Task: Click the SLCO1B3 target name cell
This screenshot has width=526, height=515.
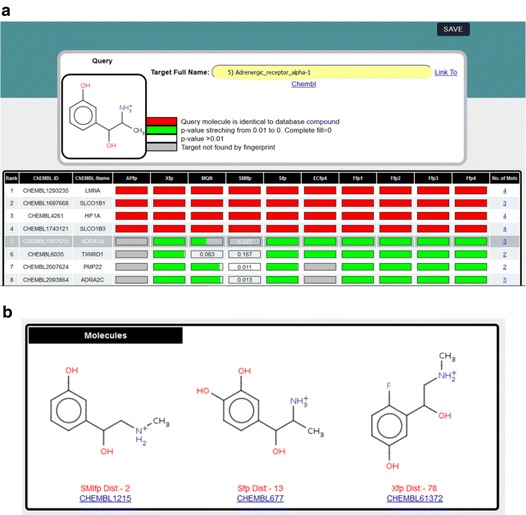Action: click(x=92, y=228)
